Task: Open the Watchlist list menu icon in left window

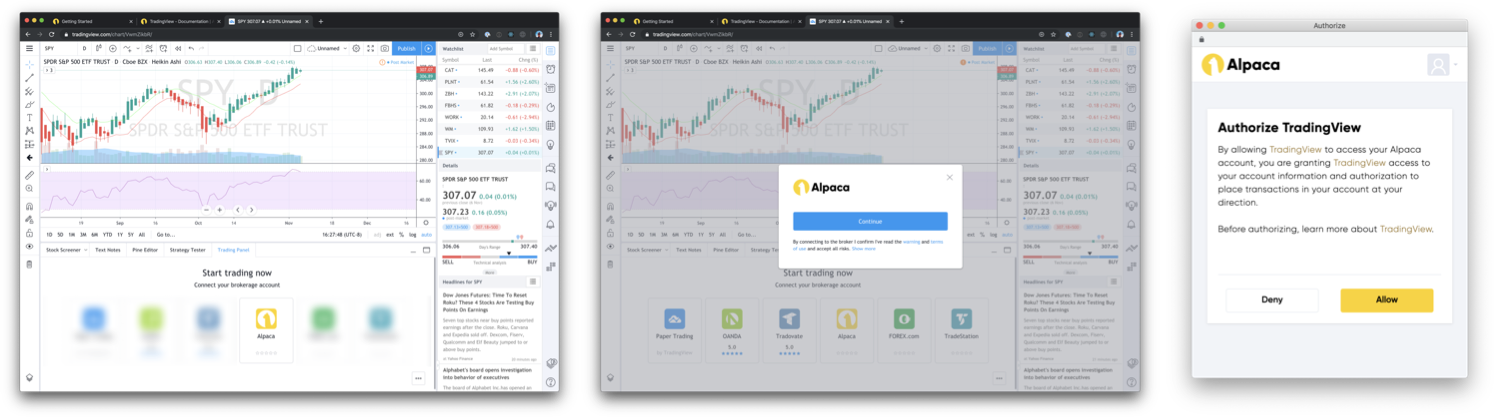Action: tap(533, 48)
